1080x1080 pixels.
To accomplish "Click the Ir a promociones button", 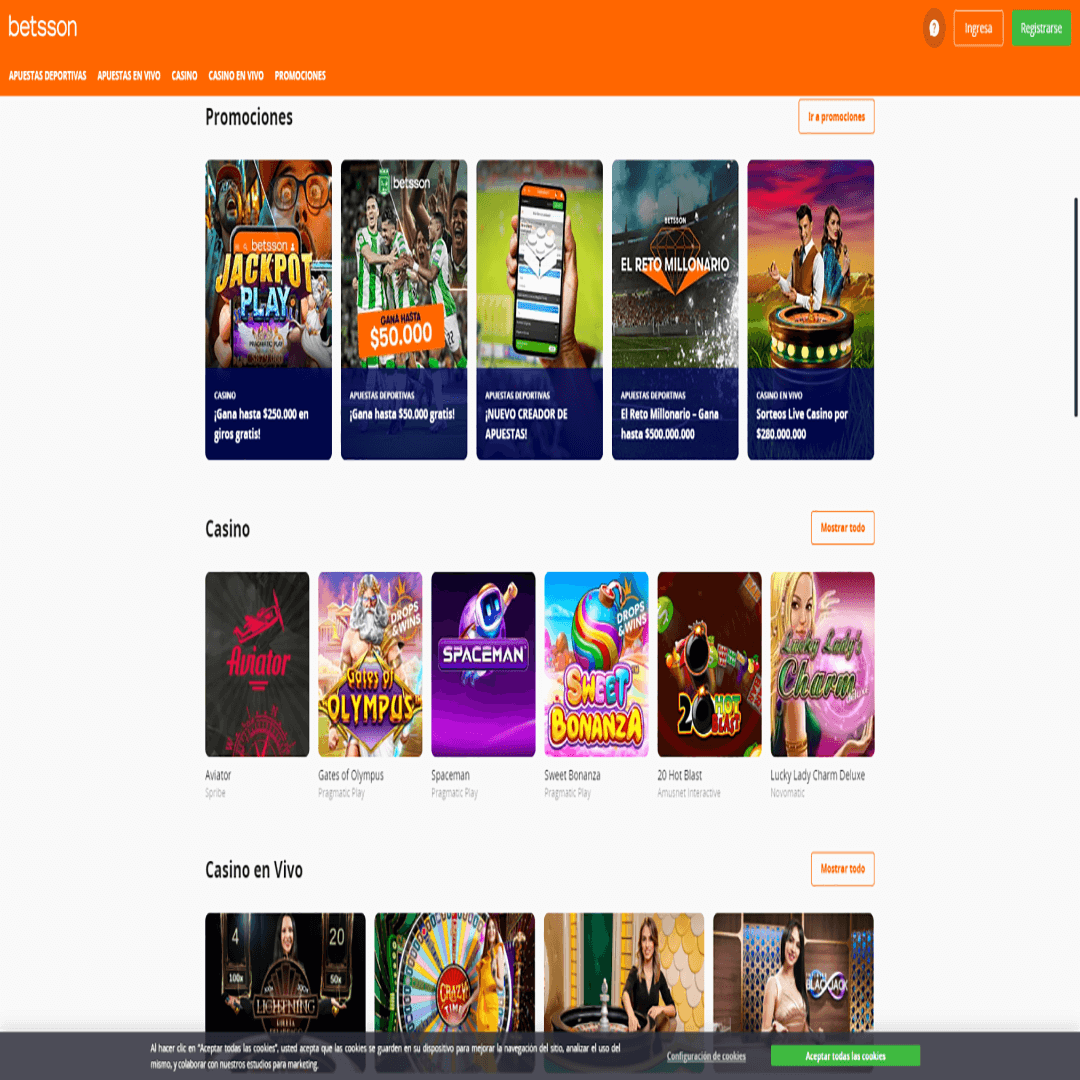I will click(x=836, y=116).
